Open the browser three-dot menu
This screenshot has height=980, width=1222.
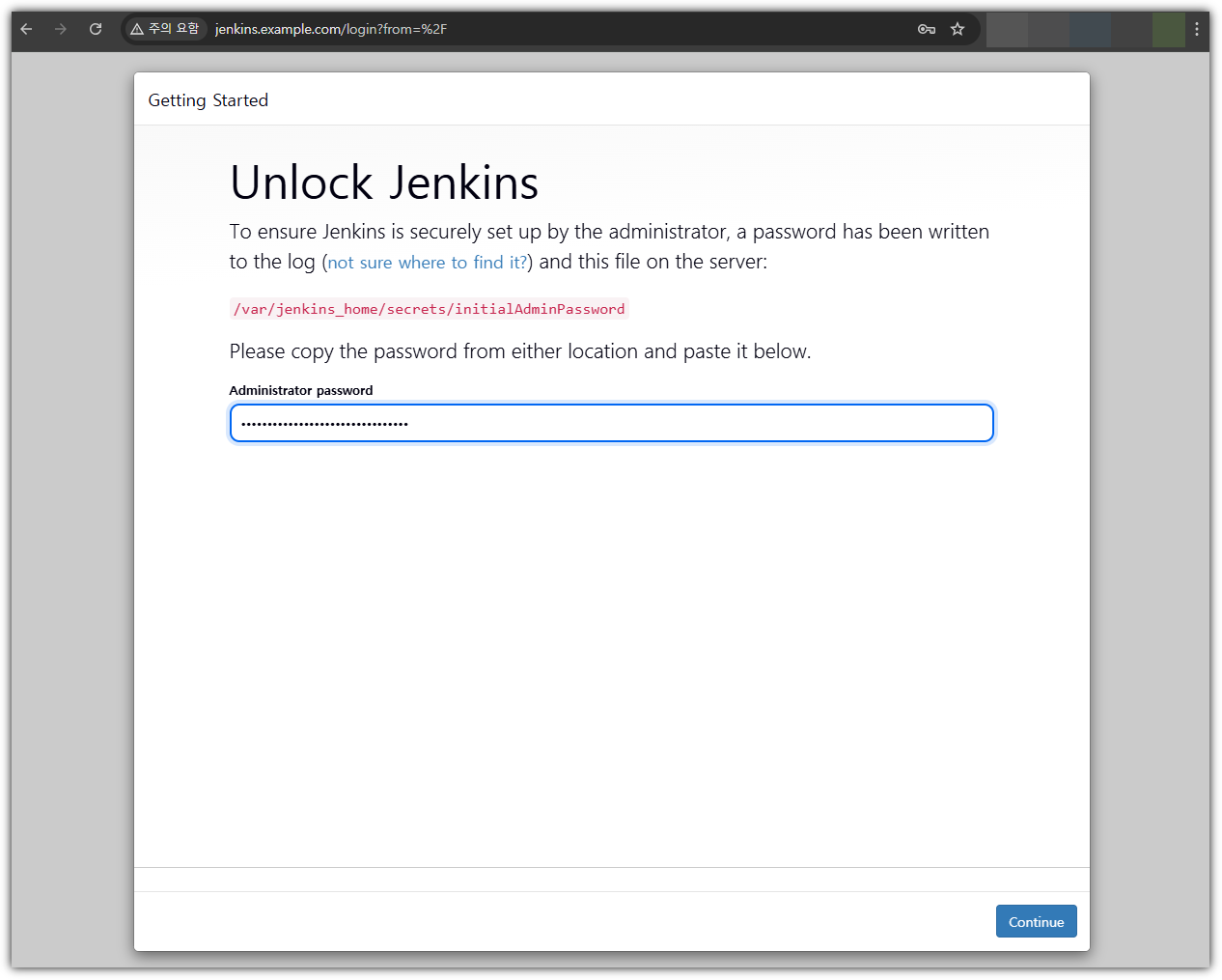point(1197,29)
